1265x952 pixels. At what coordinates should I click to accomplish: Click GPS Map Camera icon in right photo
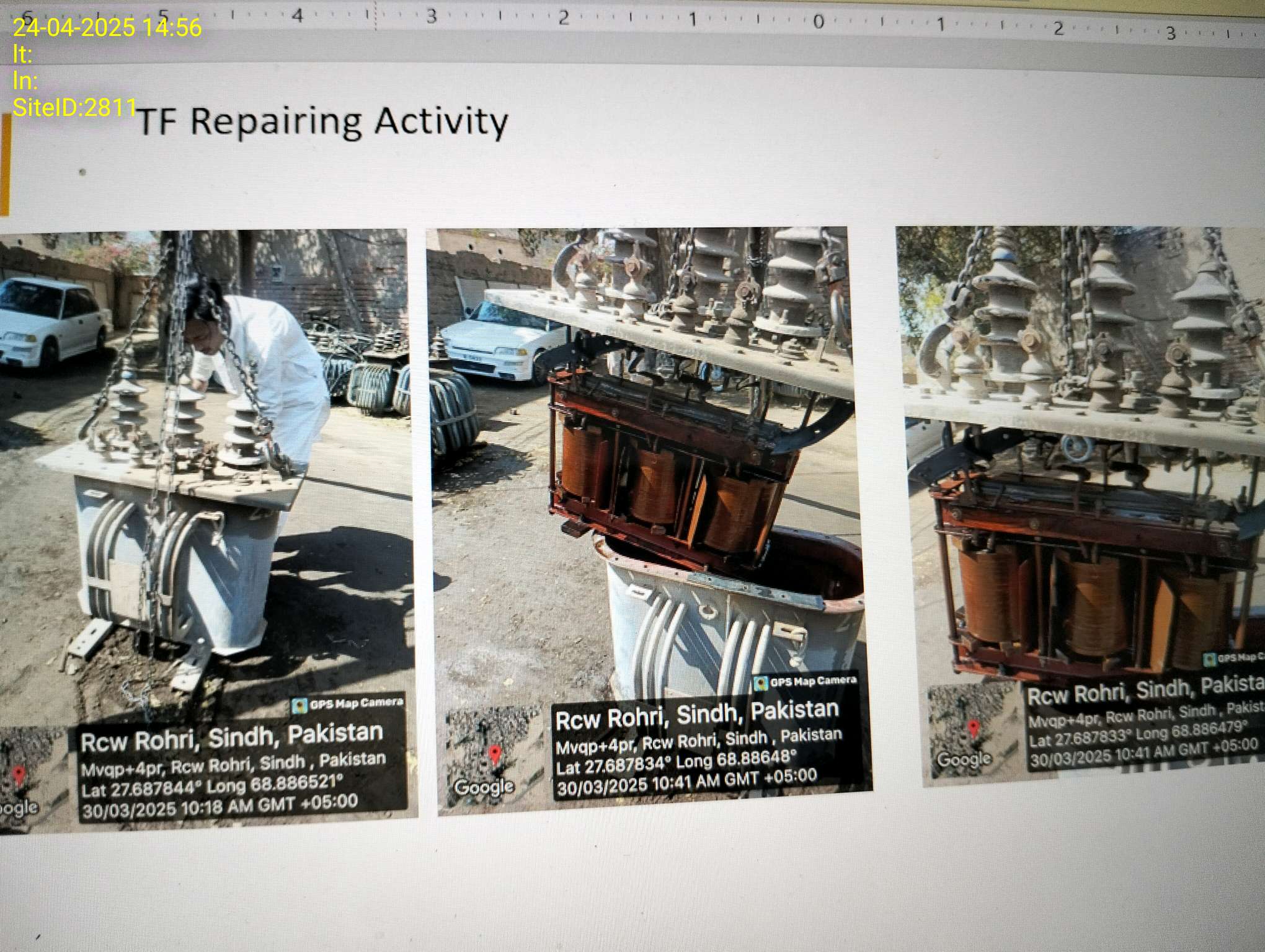pos(1209,659)
